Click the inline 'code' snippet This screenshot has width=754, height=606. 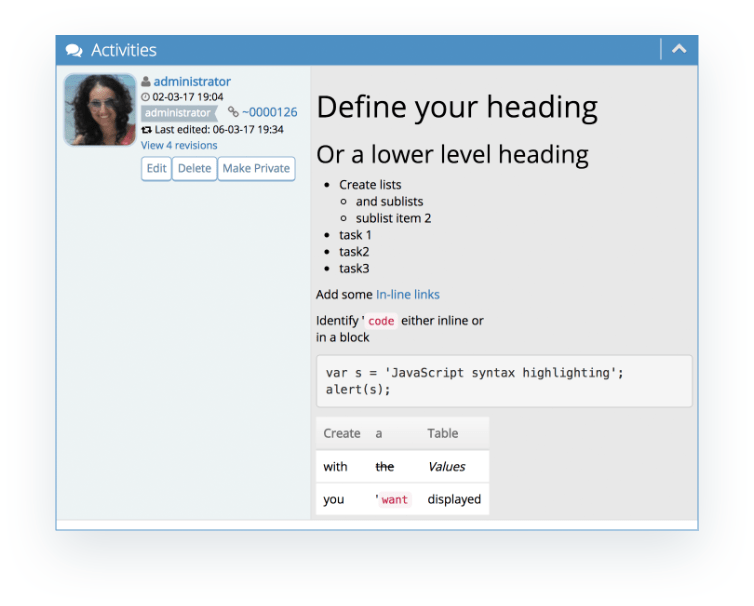(x=381, y=321)
